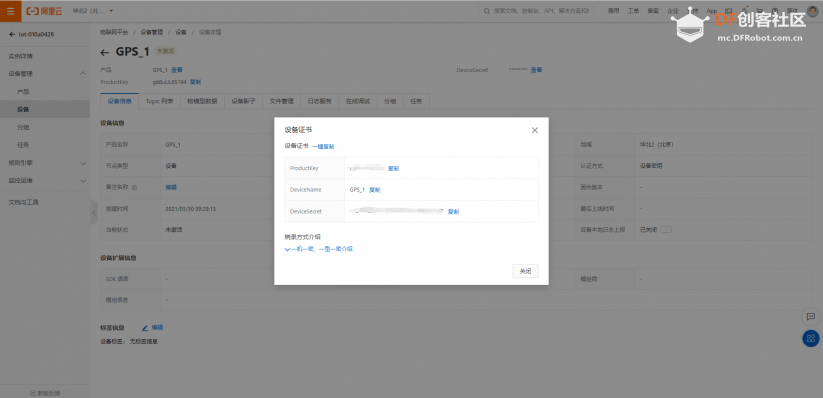The width and height of the screenshot is (823, 398).
Task: Open the 工单 top menu
Action: (x=633, y=11)
